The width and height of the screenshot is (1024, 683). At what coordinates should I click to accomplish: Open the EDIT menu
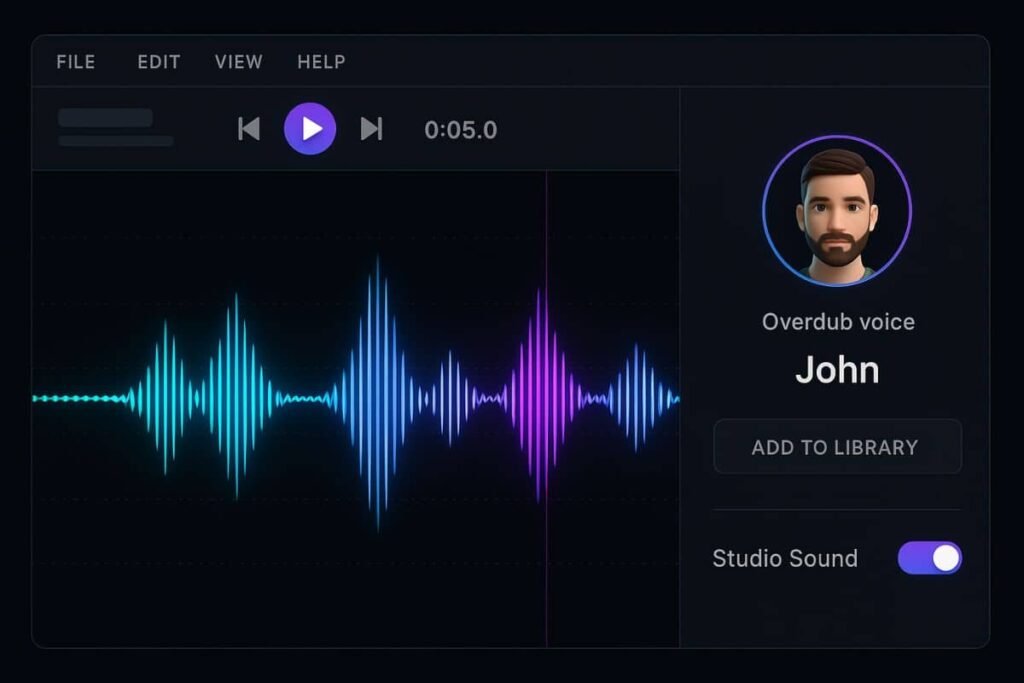pyautogui.click(x=157, y=61)
